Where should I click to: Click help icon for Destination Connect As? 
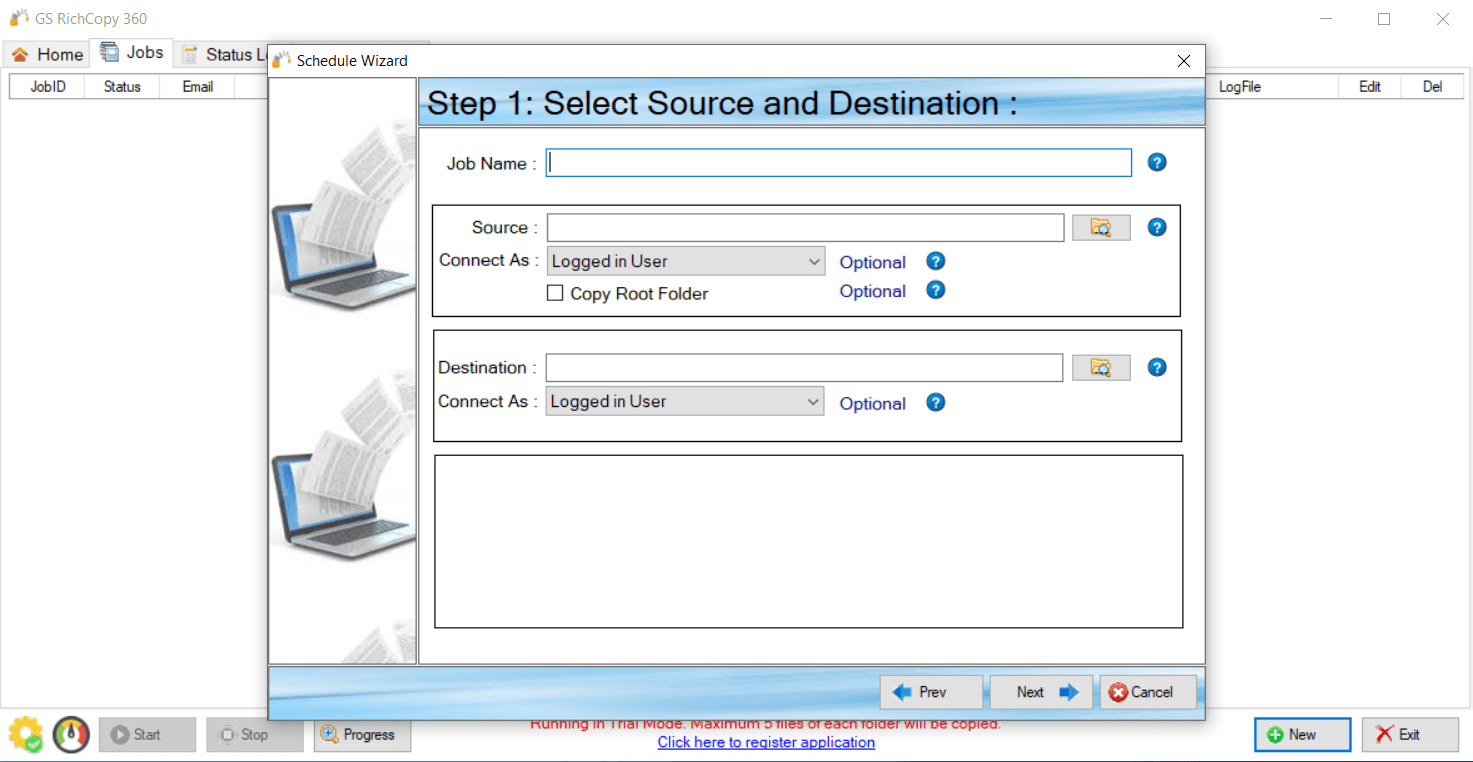coord(936,402)
